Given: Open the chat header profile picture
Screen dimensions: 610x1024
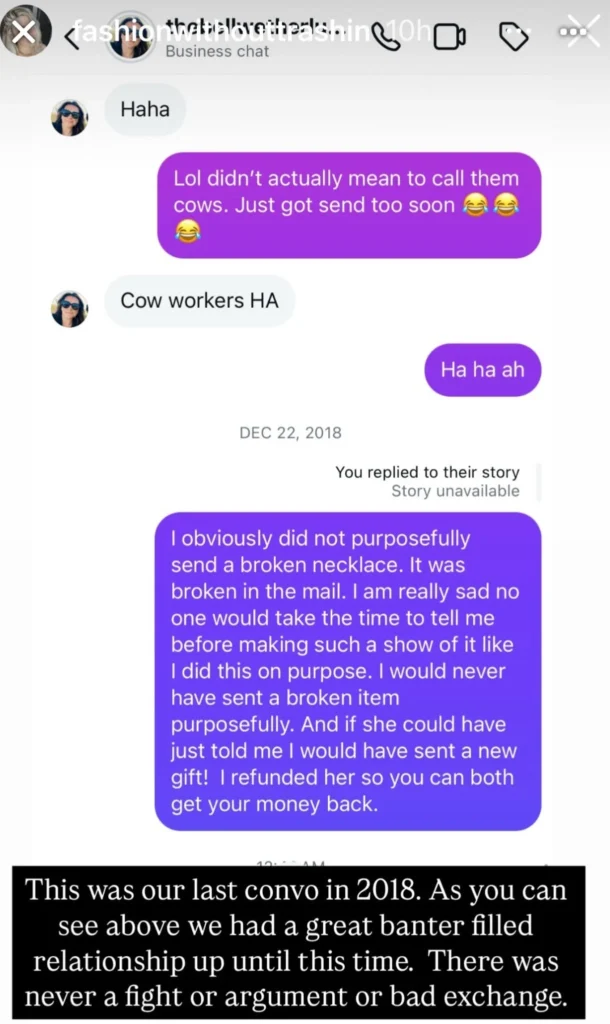Looking at the screenshot, I should click(x=131, y=37).
